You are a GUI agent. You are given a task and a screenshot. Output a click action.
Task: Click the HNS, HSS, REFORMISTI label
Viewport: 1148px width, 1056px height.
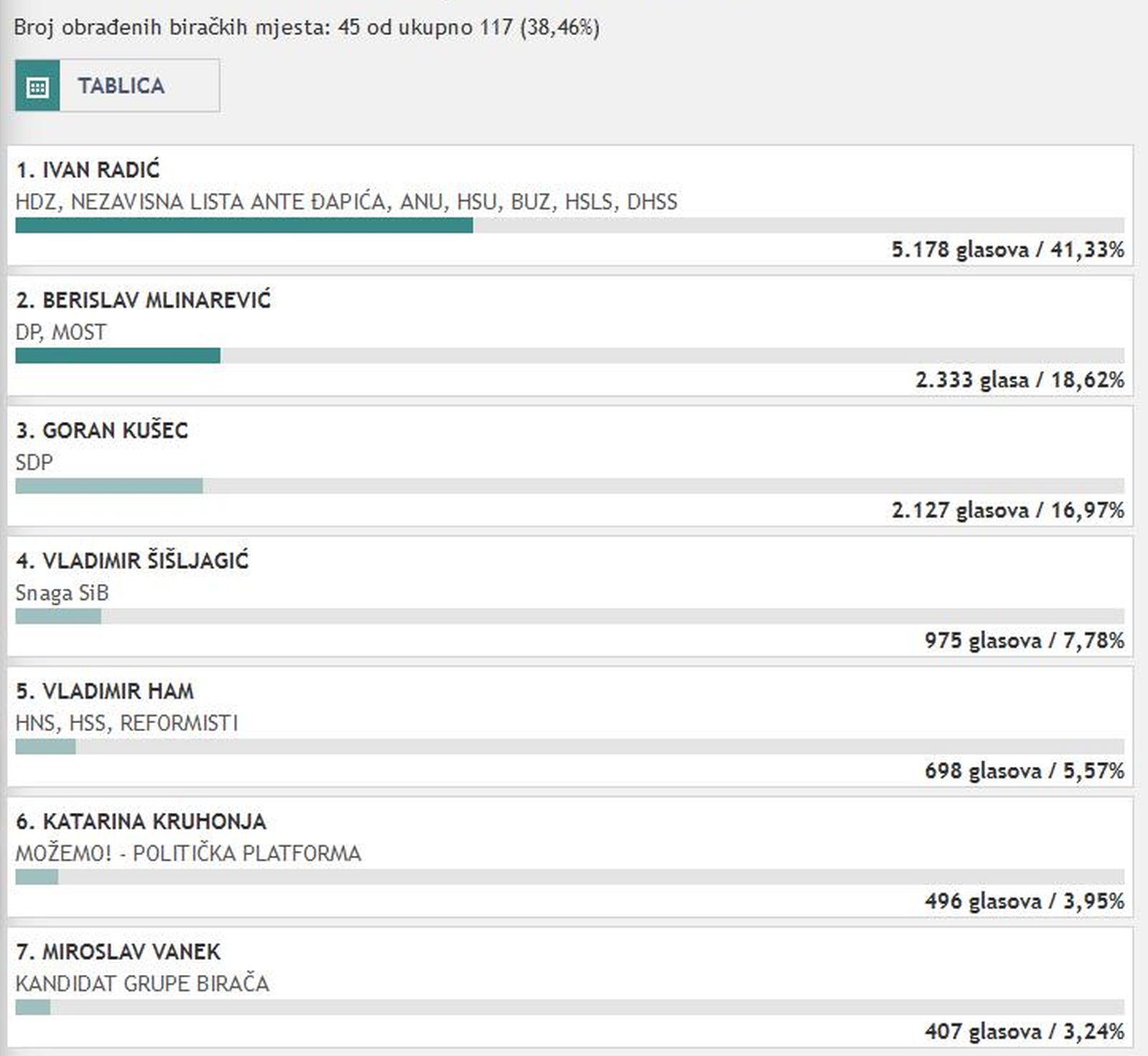click(x=127, y=723)
